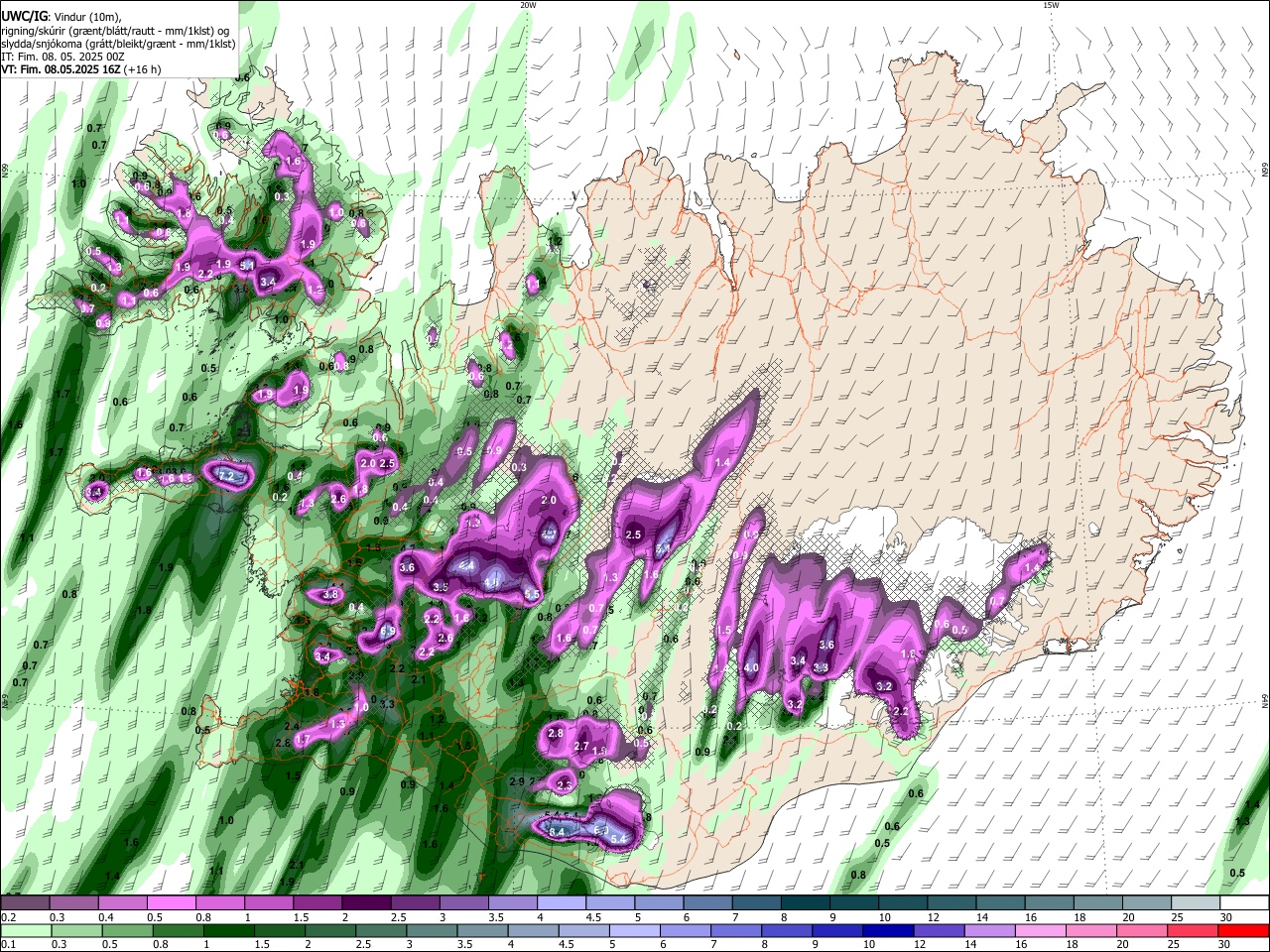Click the bright pink upper swatch between 0.5 and 0.8
Viewport: 1270px width, 952px height.
[171, 903]
